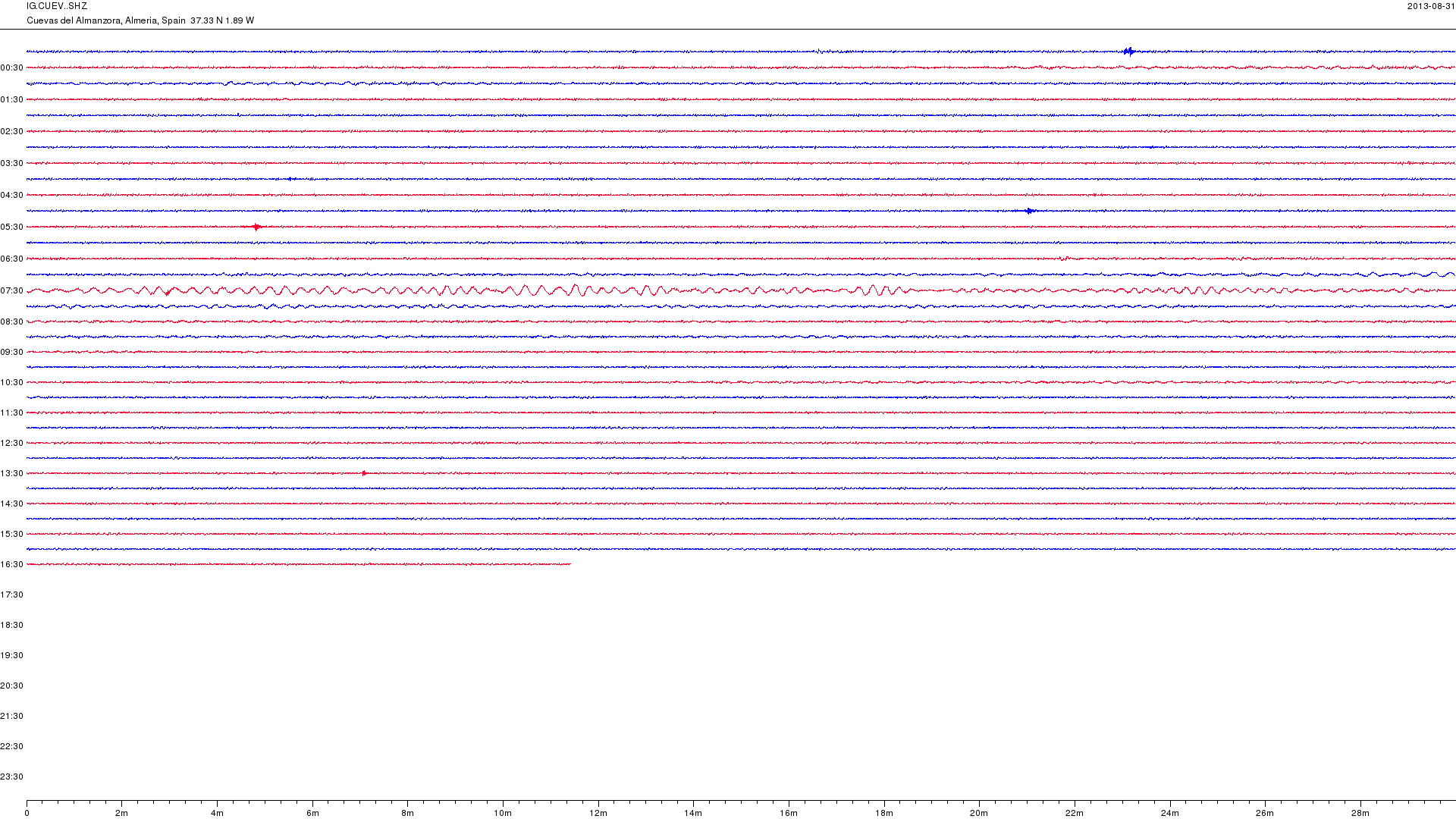Click the end of the 16:30 red trace
This screenshot has width=1456, height=819.
pyautogui.click(x=570, y=564)
